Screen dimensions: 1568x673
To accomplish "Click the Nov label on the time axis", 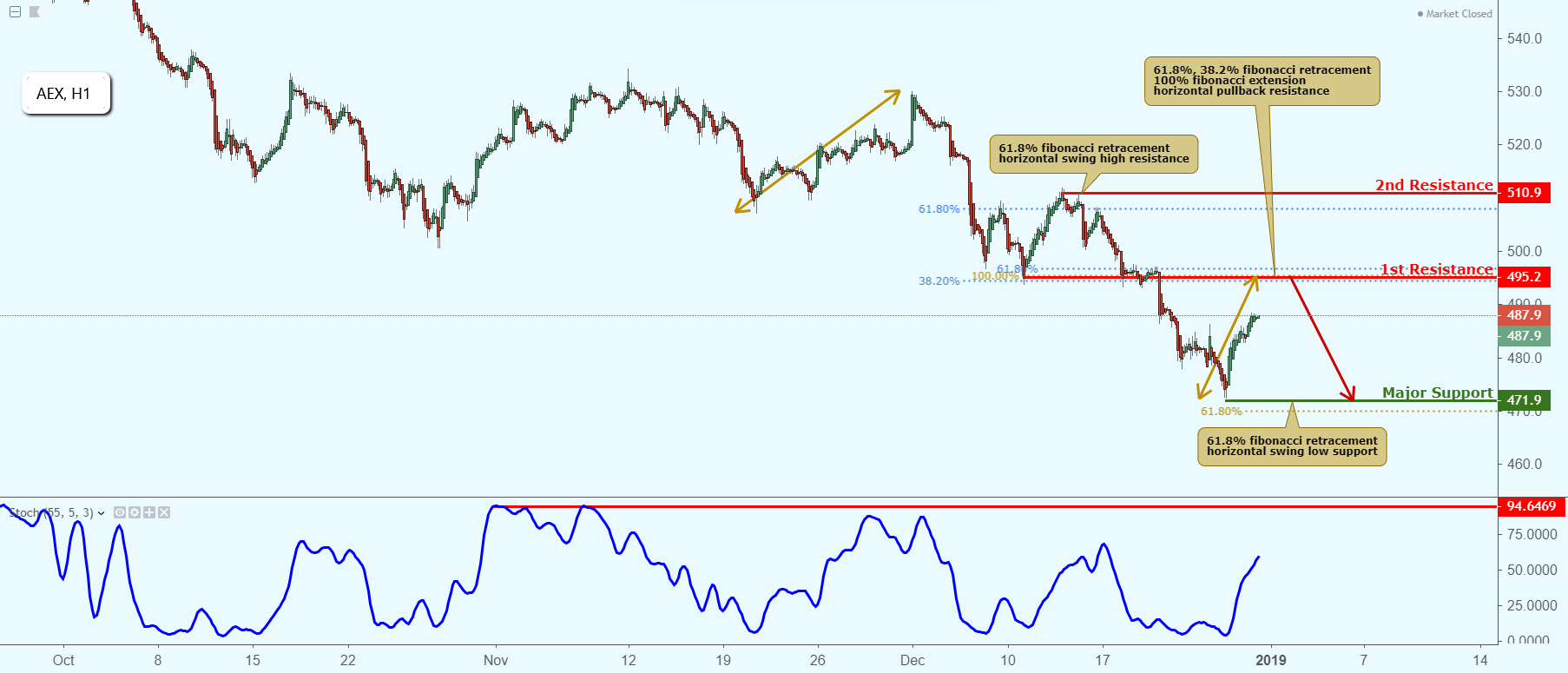I will [x=496, y=660].
